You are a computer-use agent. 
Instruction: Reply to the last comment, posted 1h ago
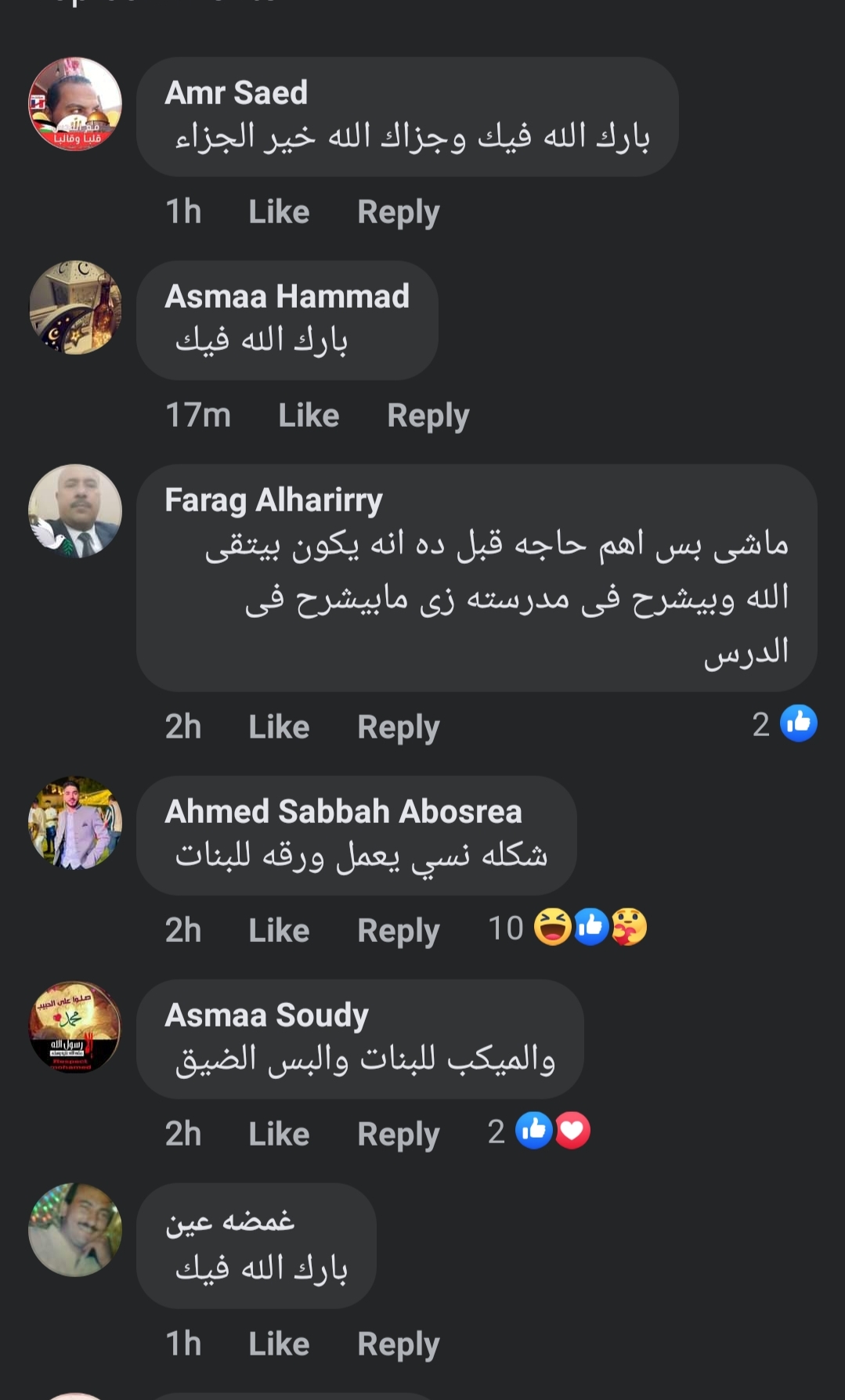point(398,1344)
